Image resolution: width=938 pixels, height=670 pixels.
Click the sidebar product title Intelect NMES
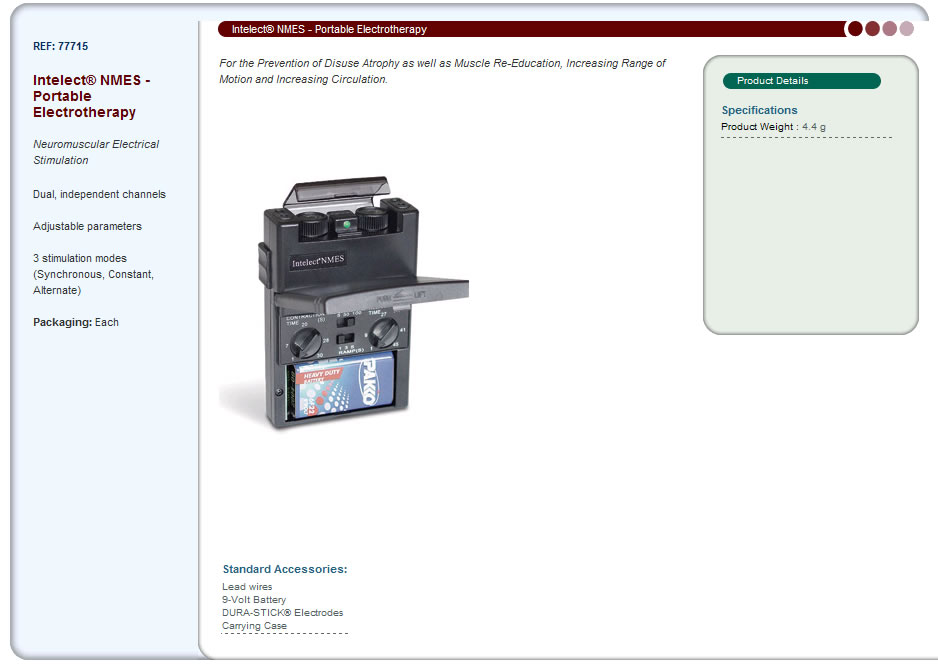pyautogui.click(x=92, y=96)
